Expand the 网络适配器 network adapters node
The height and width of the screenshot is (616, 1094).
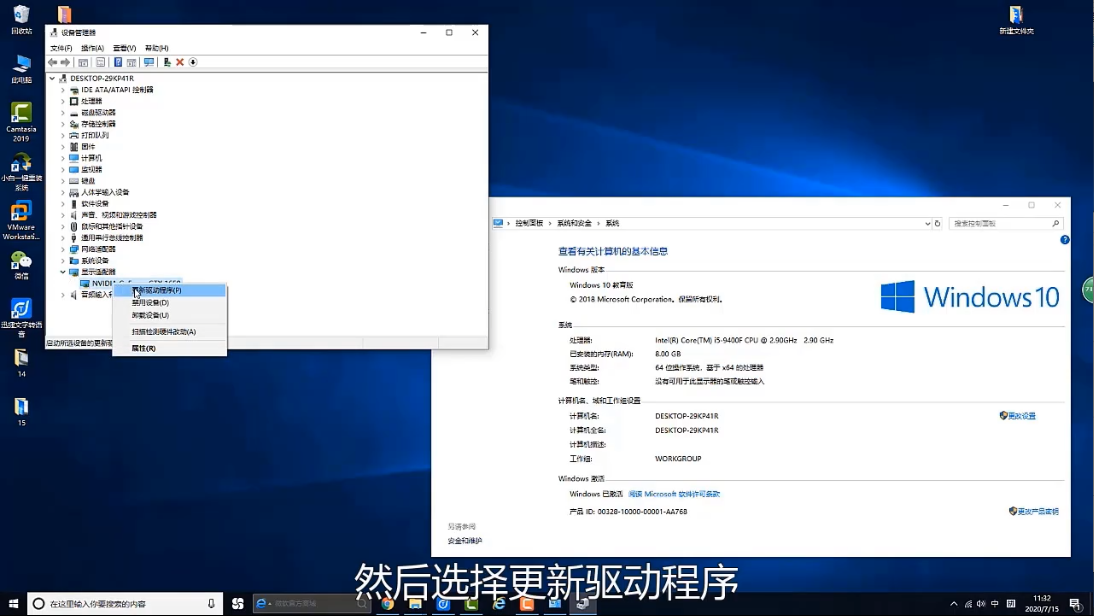[x=63, y=249]
